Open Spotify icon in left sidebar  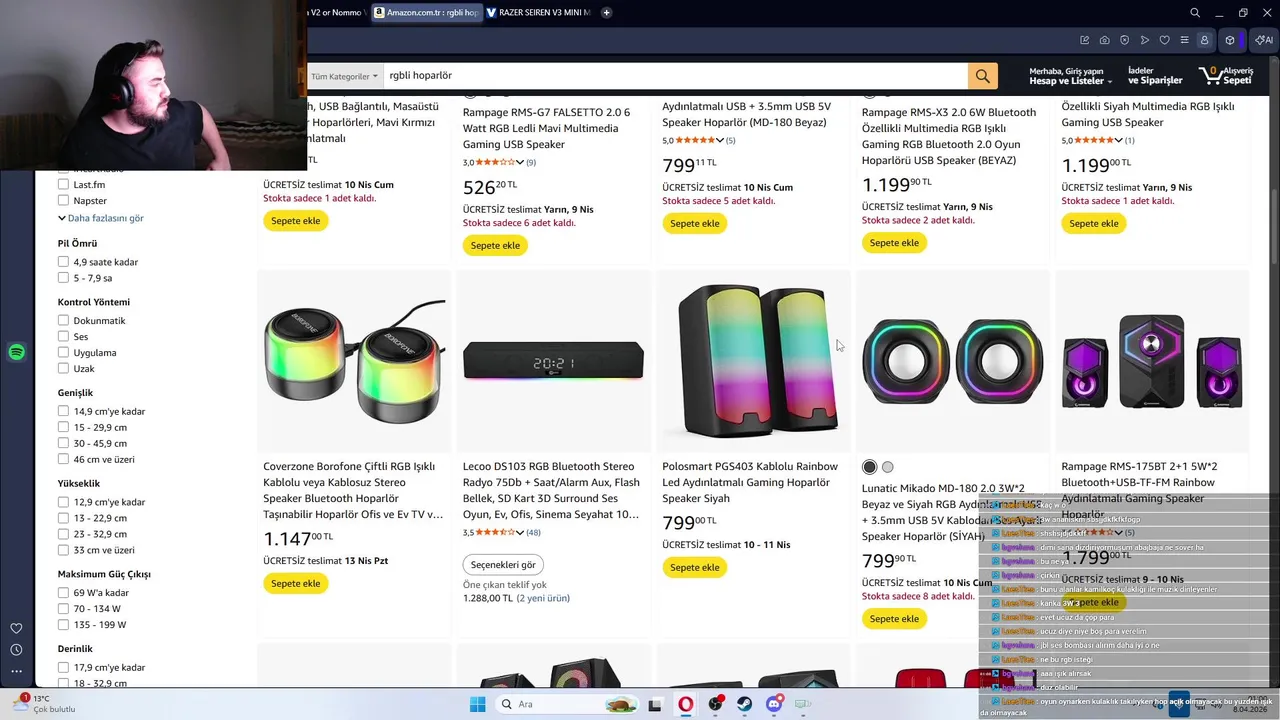pyautogui.click(x=16, y=352)
